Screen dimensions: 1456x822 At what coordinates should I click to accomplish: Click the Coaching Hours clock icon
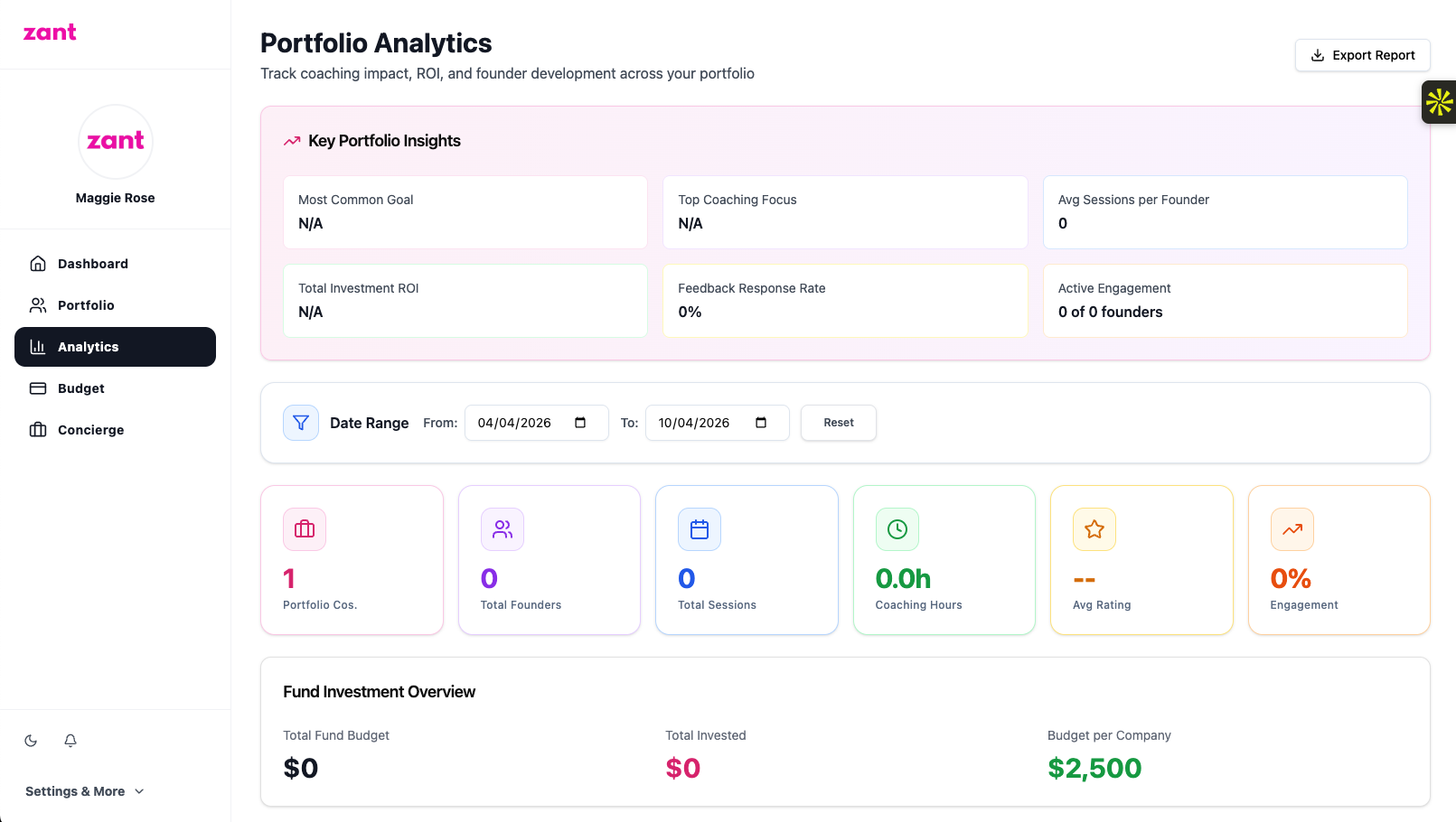[897, 529]
